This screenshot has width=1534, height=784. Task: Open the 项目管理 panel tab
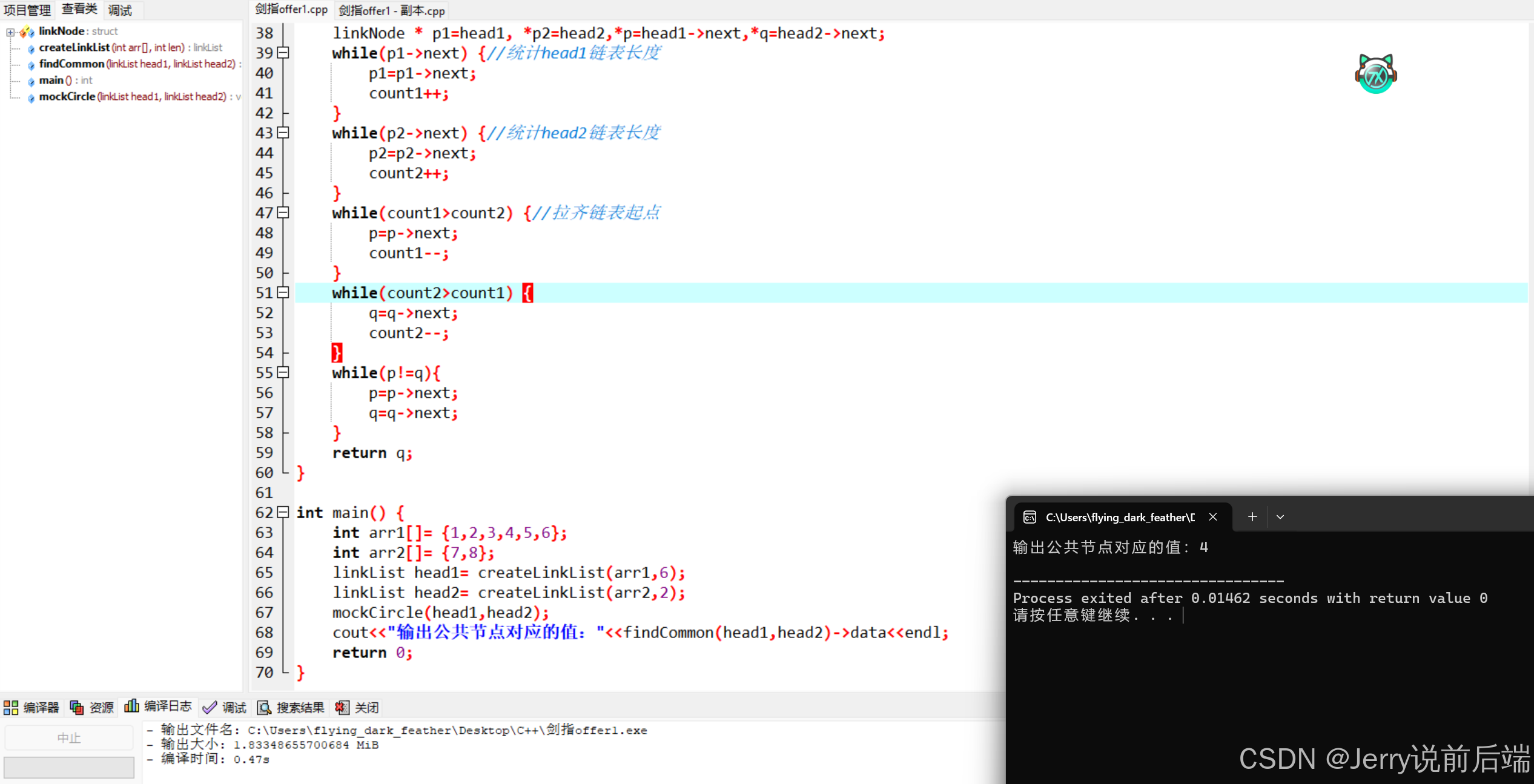27,10
